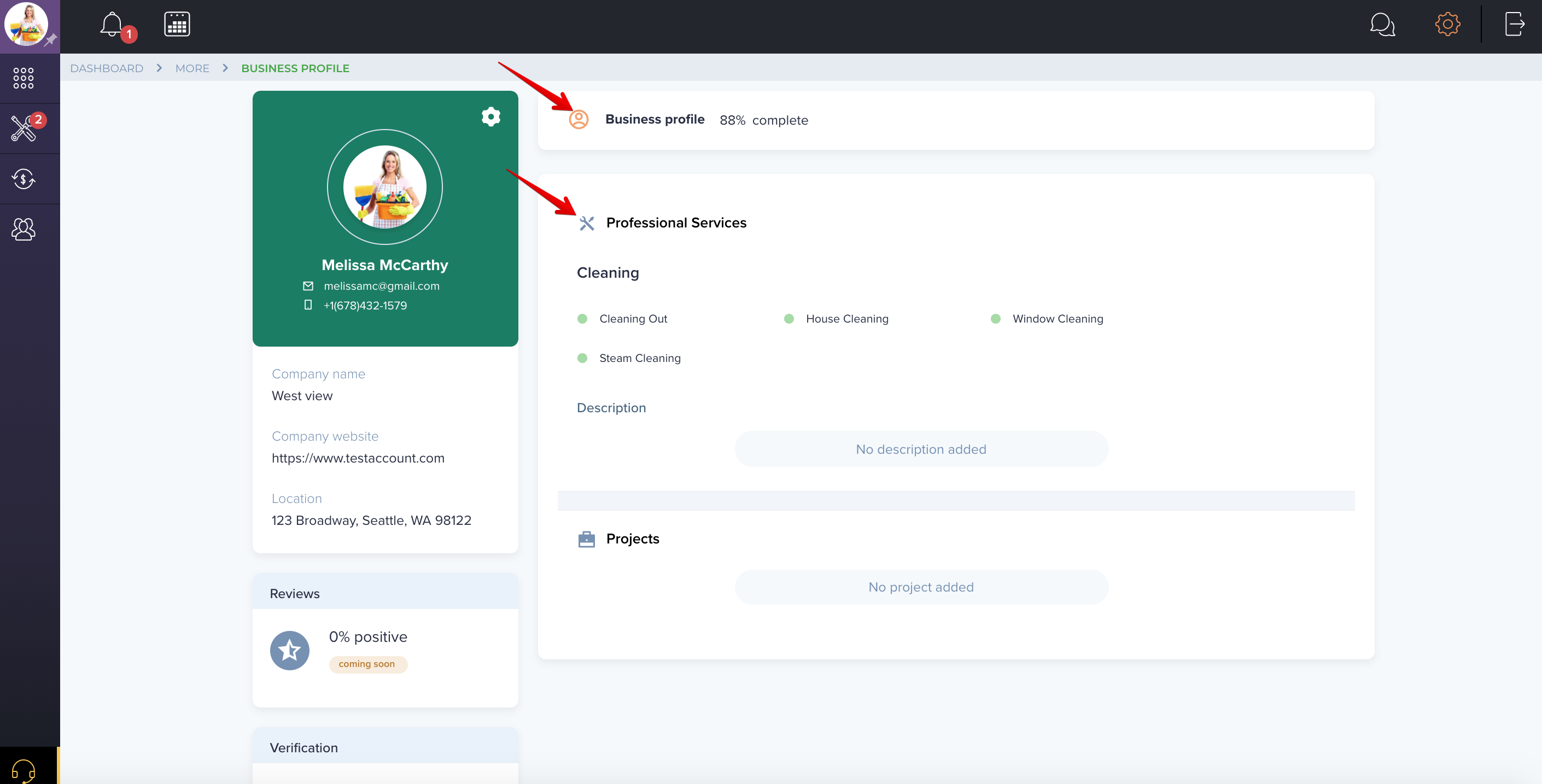This screenshot has width=1542, height=784.
Task: Click phone number +1(678)432-1579
Action: (365, 305)
